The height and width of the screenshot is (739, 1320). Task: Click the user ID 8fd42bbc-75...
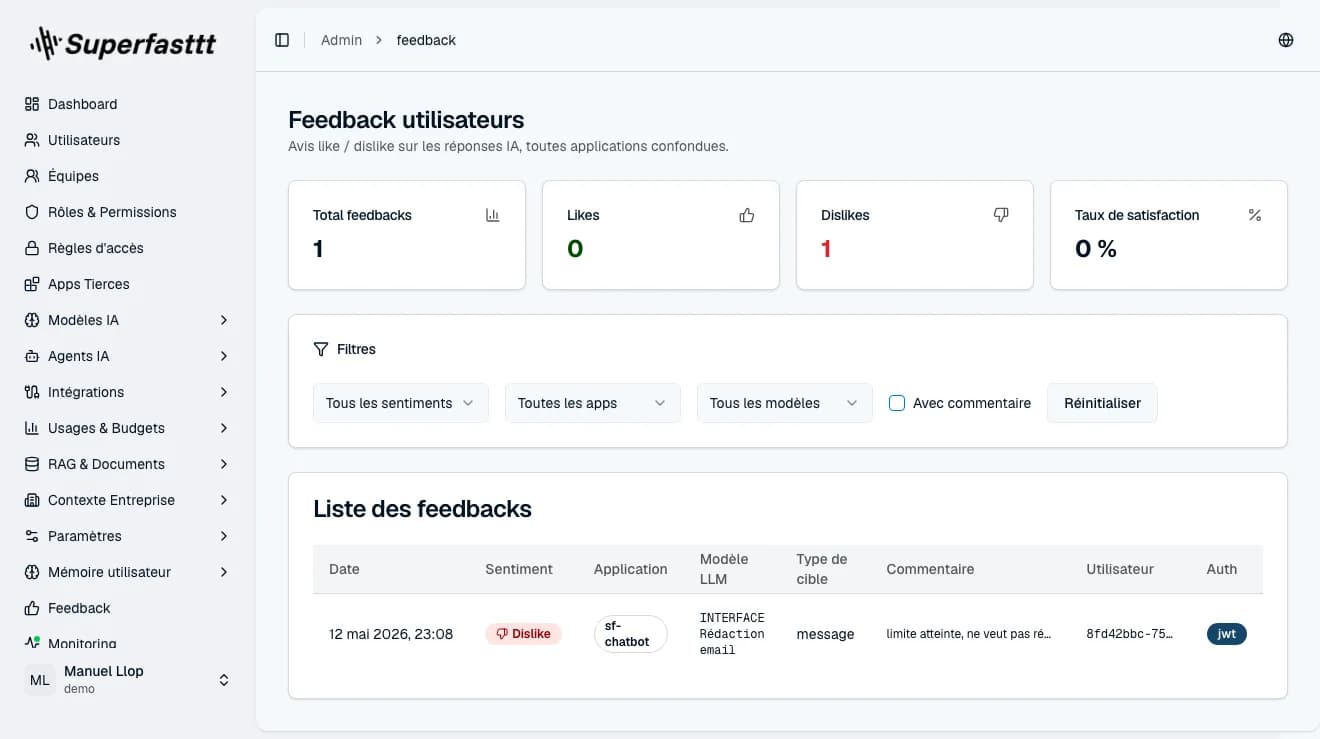click(x=1129, y=634)
